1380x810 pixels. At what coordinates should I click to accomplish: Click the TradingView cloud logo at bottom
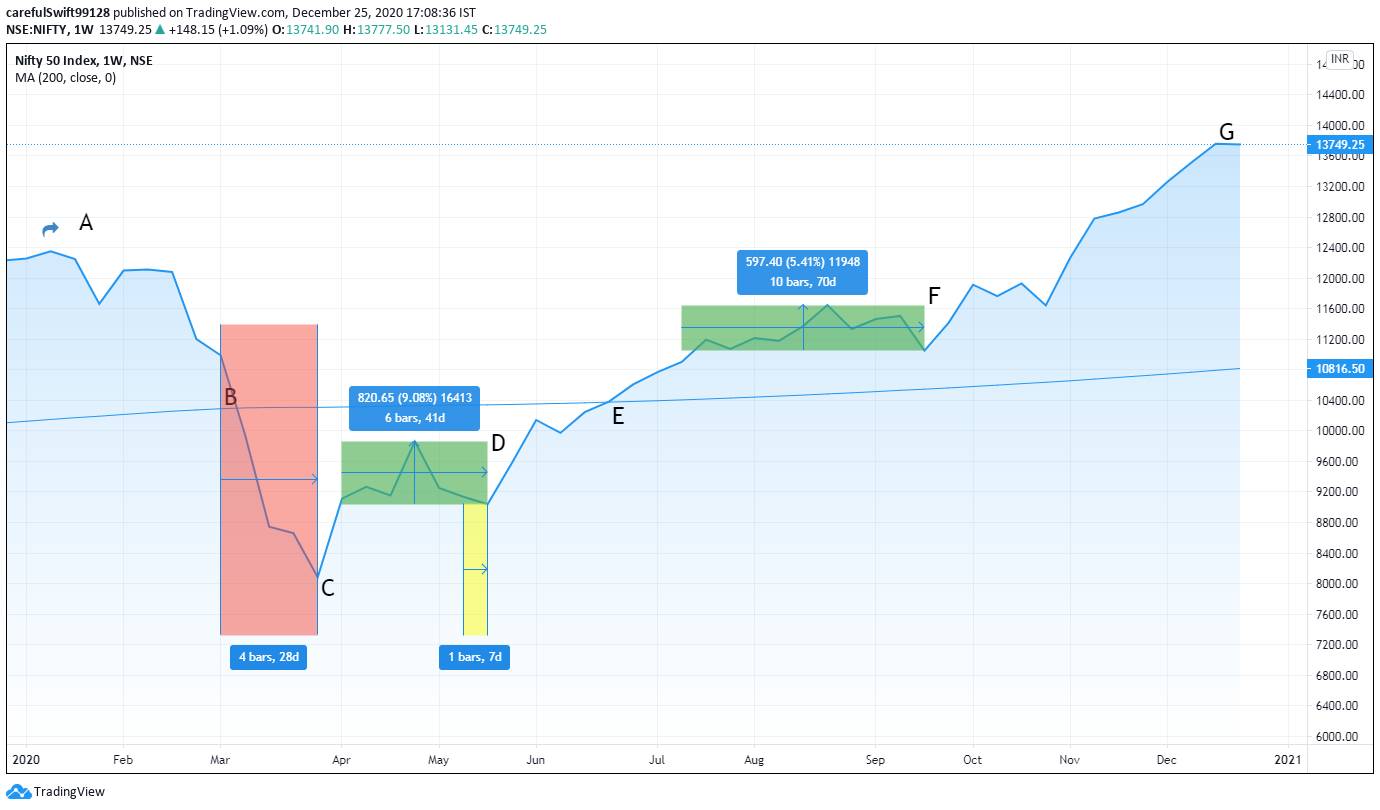[19, 791]
